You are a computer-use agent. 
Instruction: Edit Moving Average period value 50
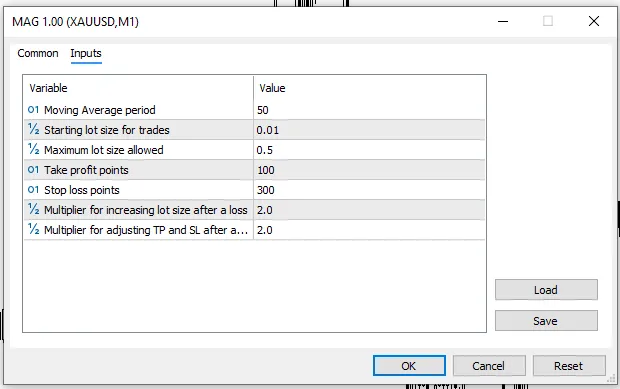369,110
